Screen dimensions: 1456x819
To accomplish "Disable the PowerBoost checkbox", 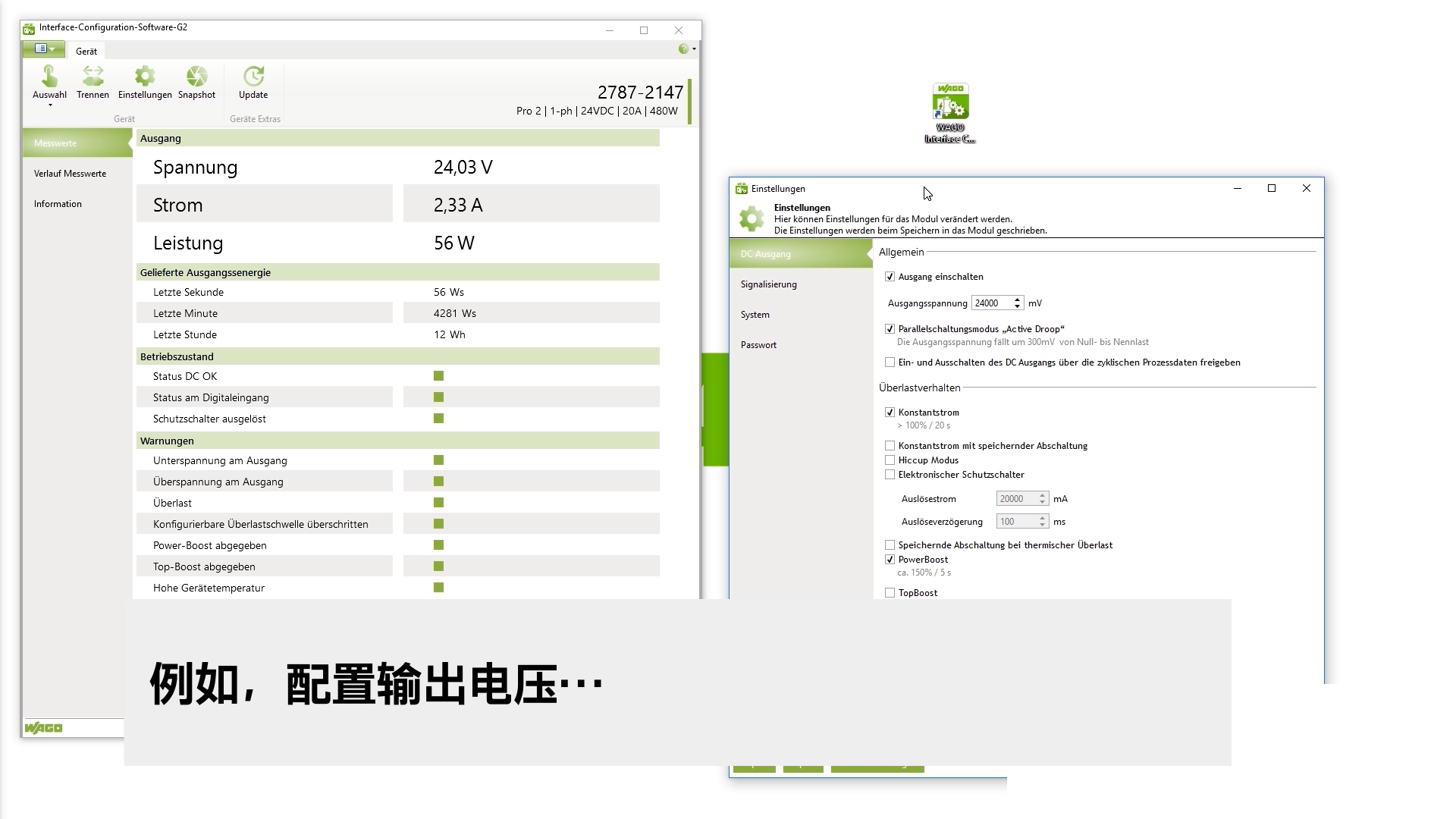I will 890,560.
